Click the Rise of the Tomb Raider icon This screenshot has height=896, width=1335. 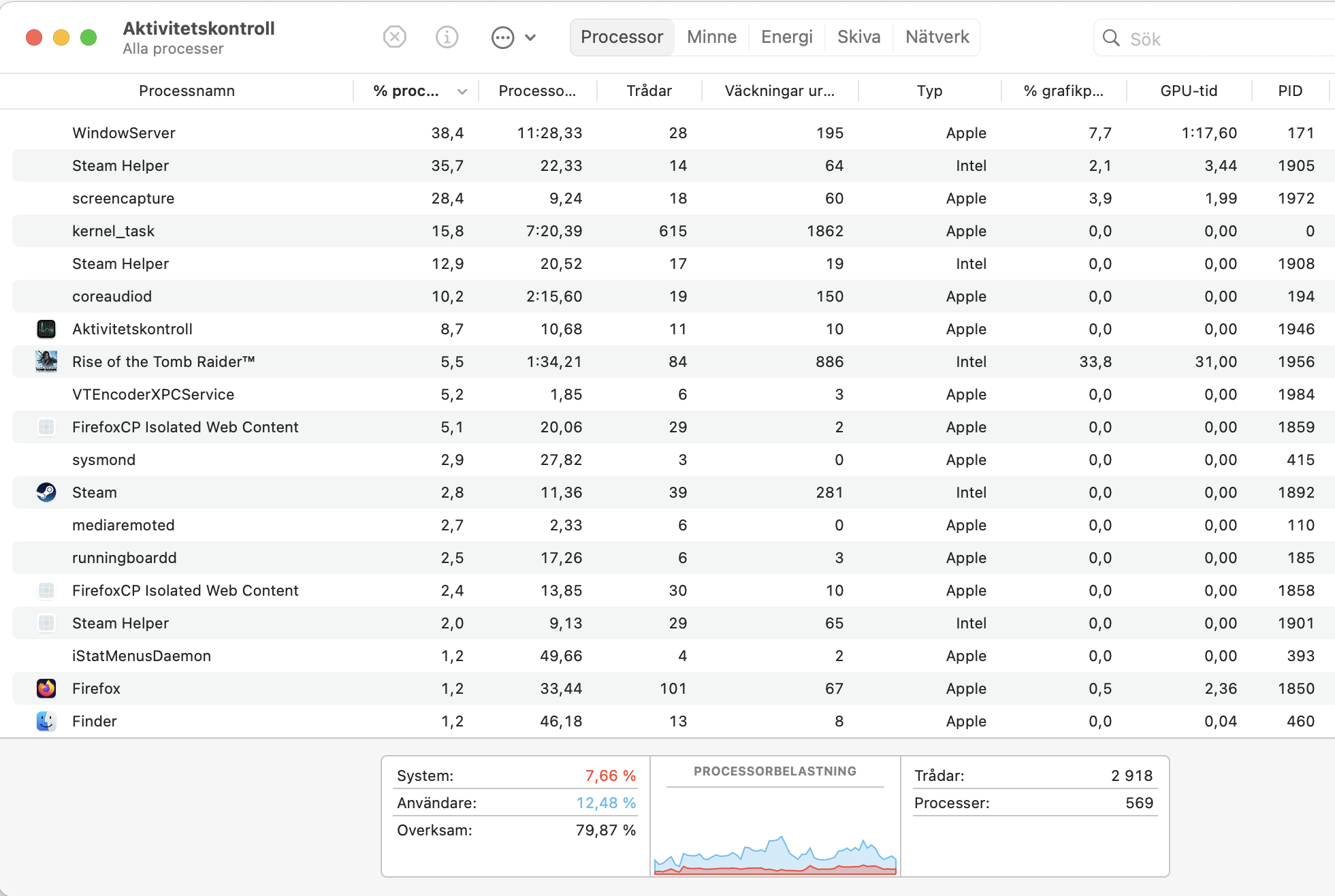[46, 362]
